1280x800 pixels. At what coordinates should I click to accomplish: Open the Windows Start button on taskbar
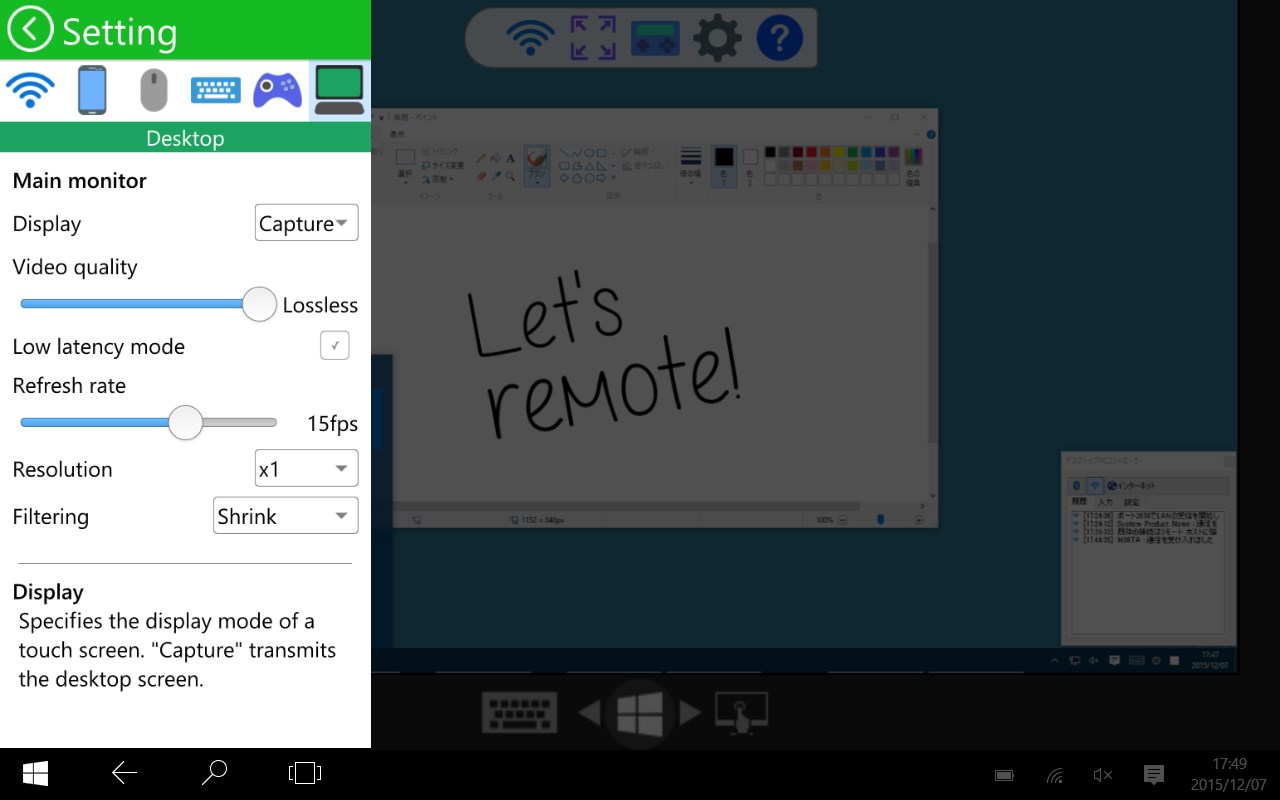click(36, 773)
